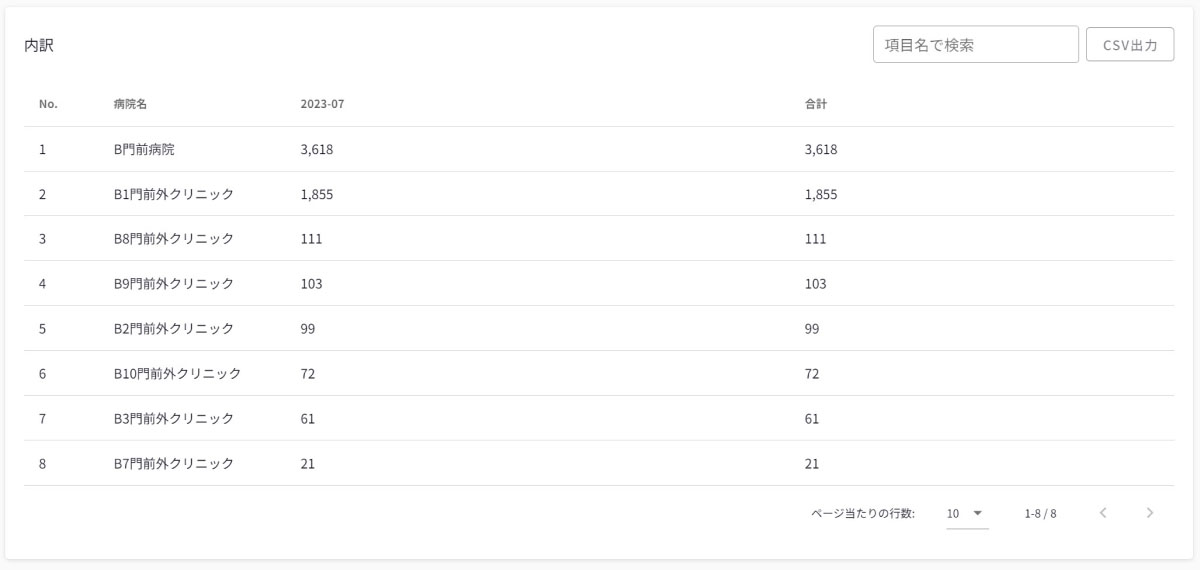Sort by the 合計 column header
The height and width of the screenshot is (570, 1200).
click(816, 104)
